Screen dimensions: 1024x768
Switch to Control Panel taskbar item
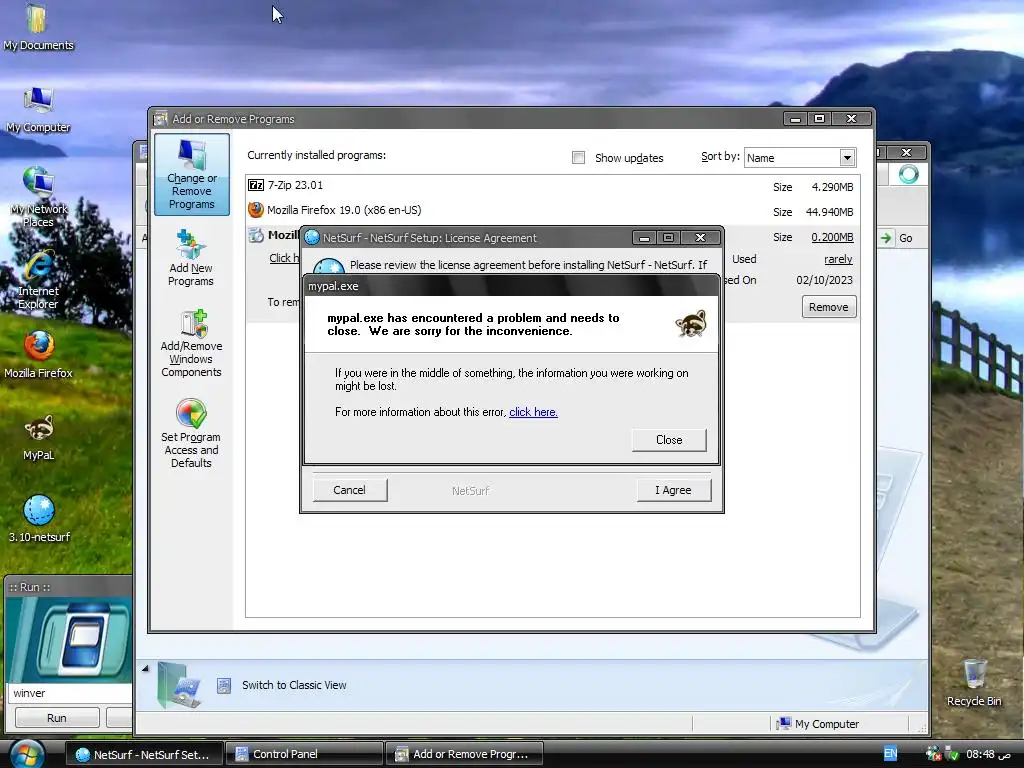304,754
